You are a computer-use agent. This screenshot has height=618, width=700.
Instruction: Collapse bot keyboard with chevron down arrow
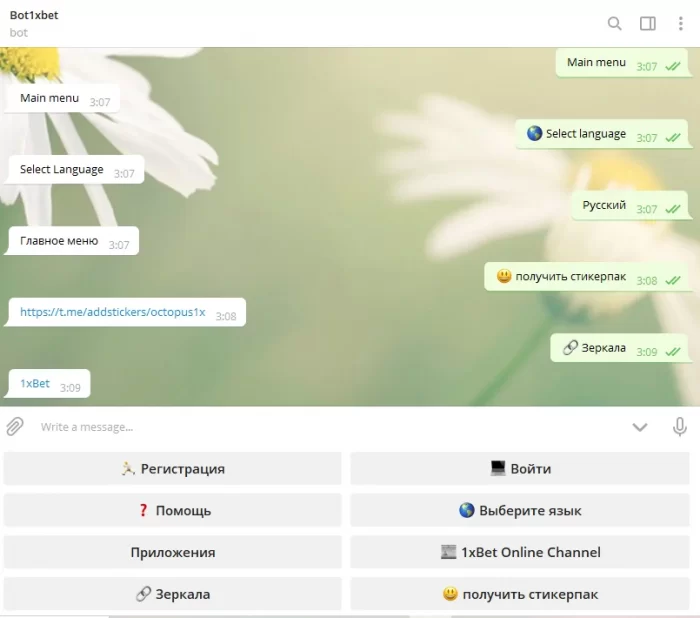click(x=640, y=427)
